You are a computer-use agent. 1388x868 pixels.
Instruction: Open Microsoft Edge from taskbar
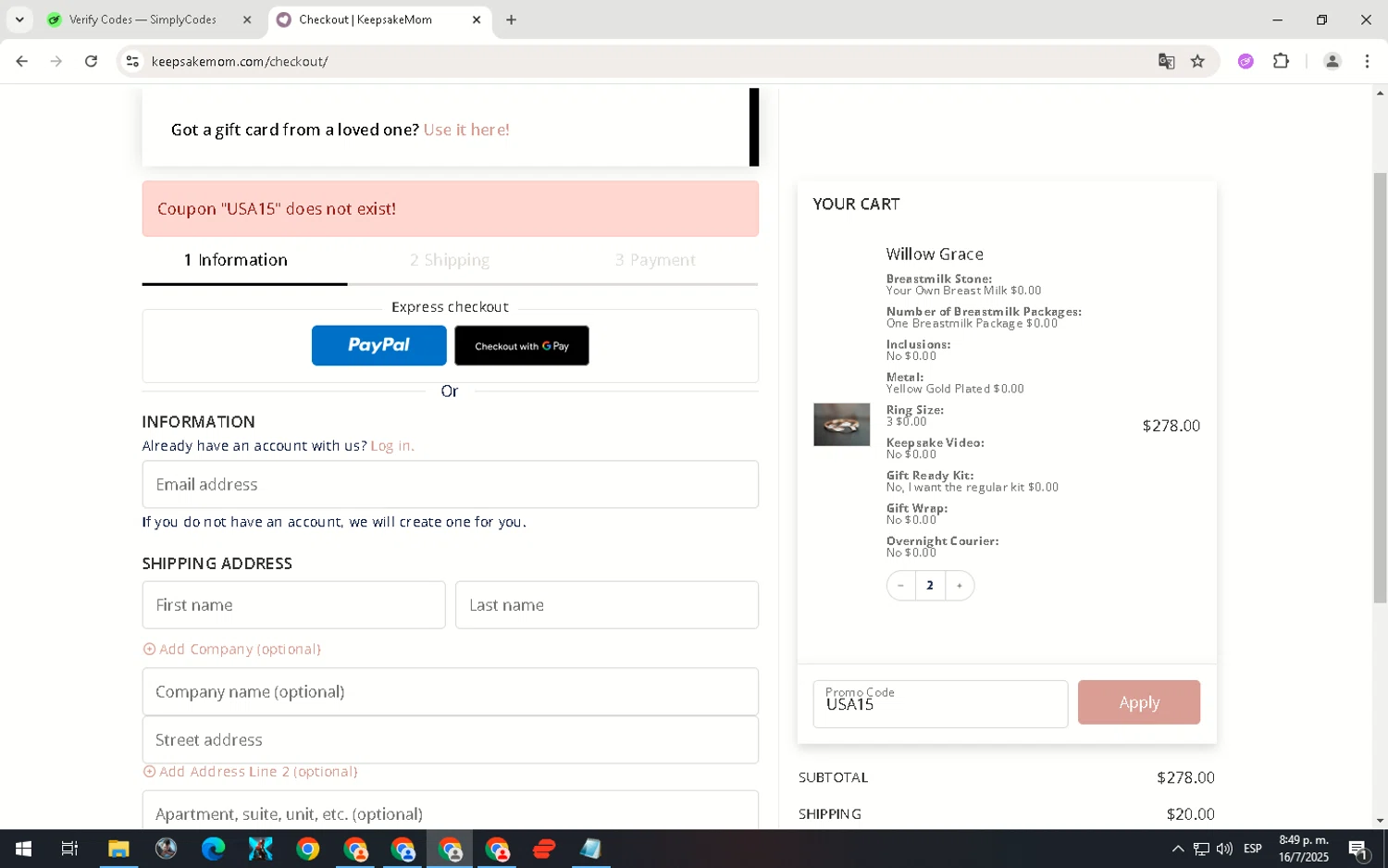(x=213, y=849)
